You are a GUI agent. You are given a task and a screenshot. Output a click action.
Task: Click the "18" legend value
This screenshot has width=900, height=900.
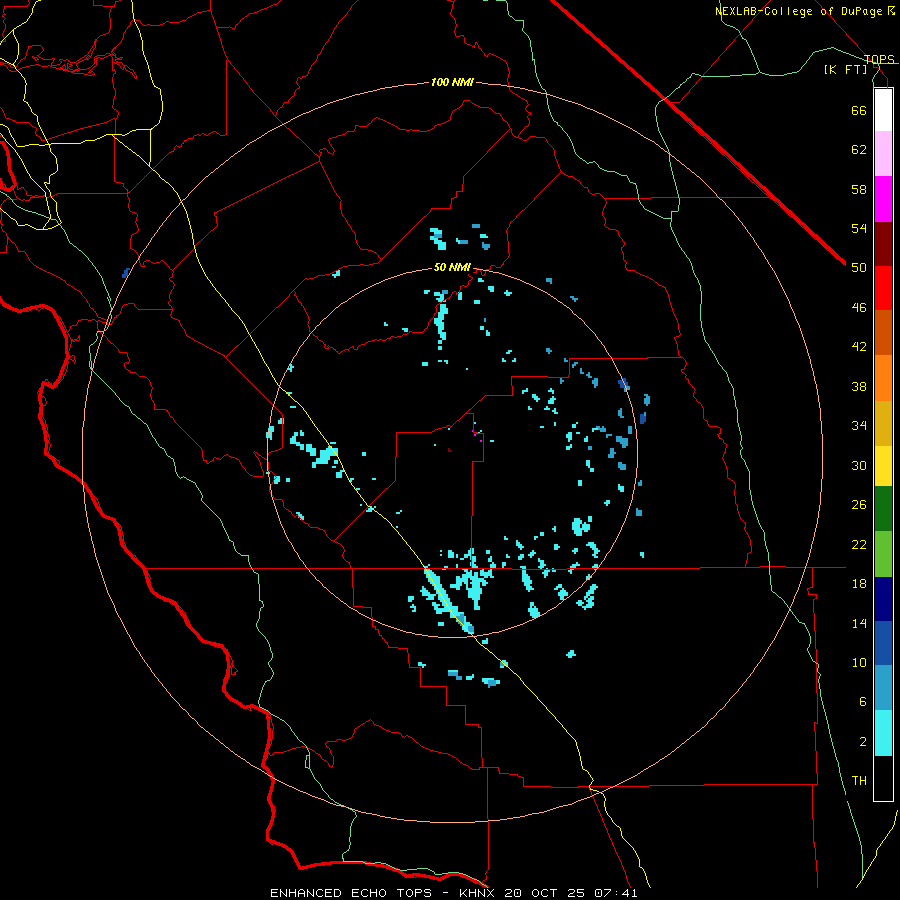pyautogui.click(x=859, y=584)
